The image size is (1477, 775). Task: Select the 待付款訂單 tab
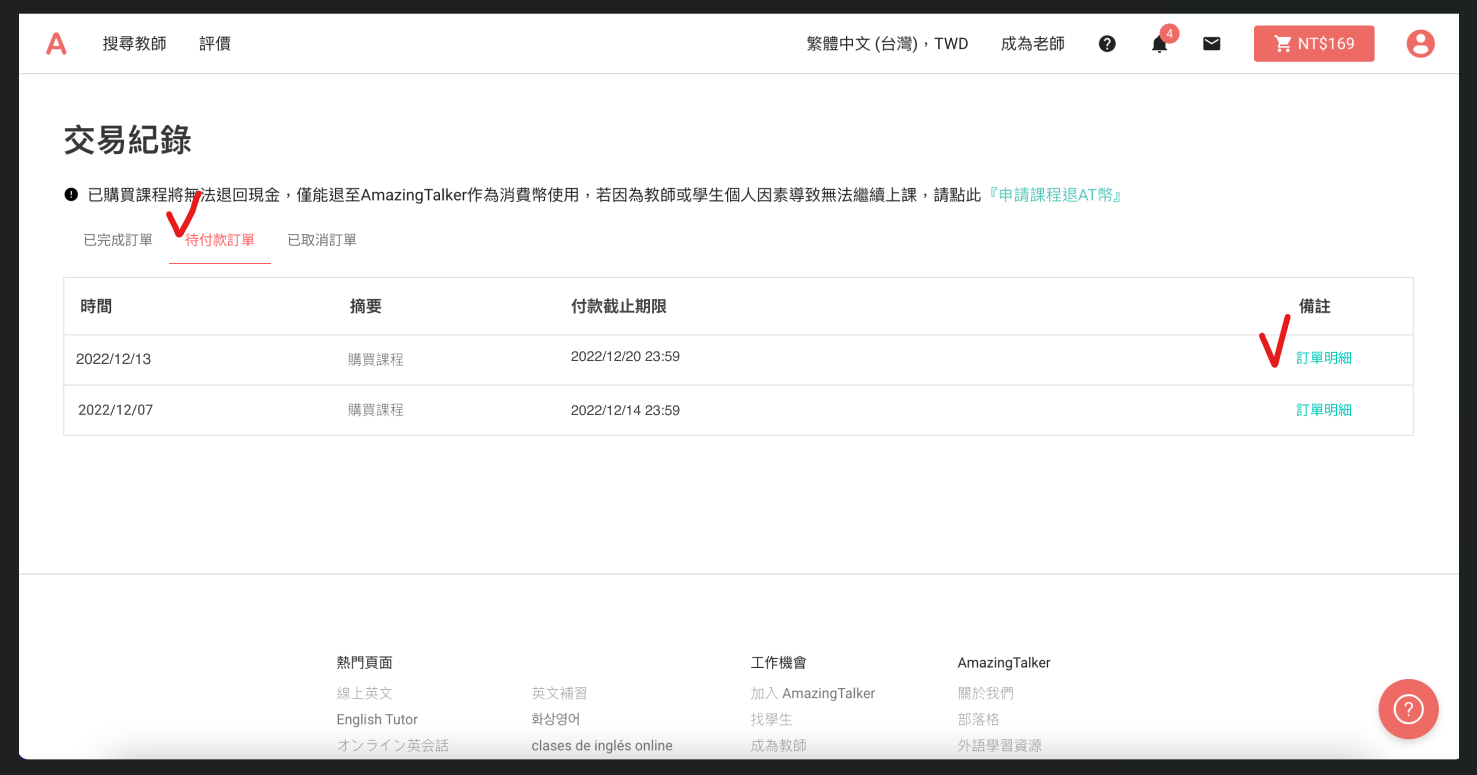coord(219,239)
